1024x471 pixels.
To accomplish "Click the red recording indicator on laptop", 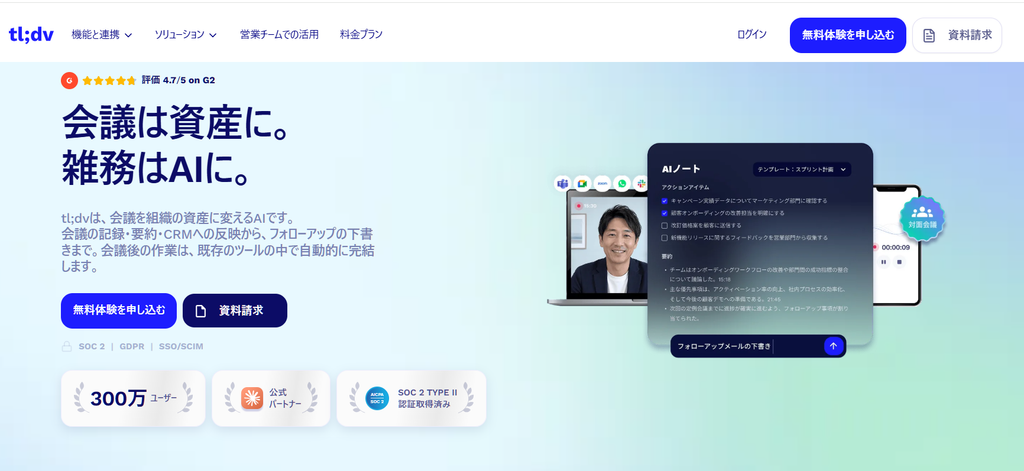I will [579, 205].
